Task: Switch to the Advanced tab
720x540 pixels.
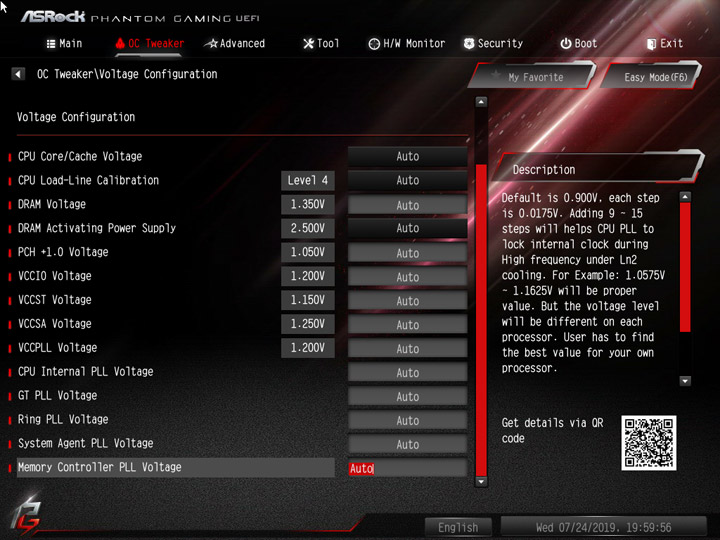Action: click(235, 44)
